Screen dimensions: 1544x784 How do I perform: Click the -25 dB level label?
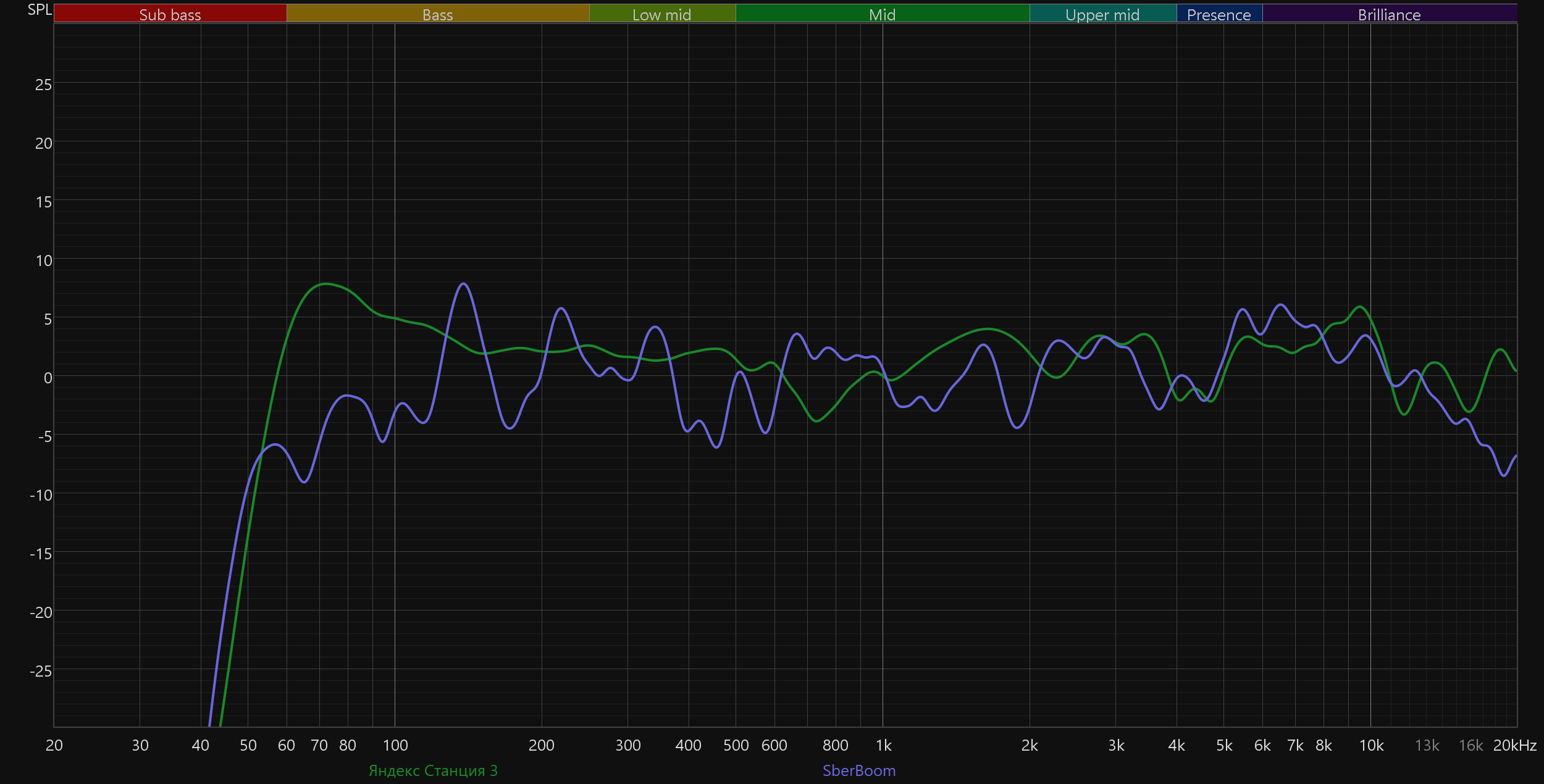pyautogui.click(x=41, y=671)
